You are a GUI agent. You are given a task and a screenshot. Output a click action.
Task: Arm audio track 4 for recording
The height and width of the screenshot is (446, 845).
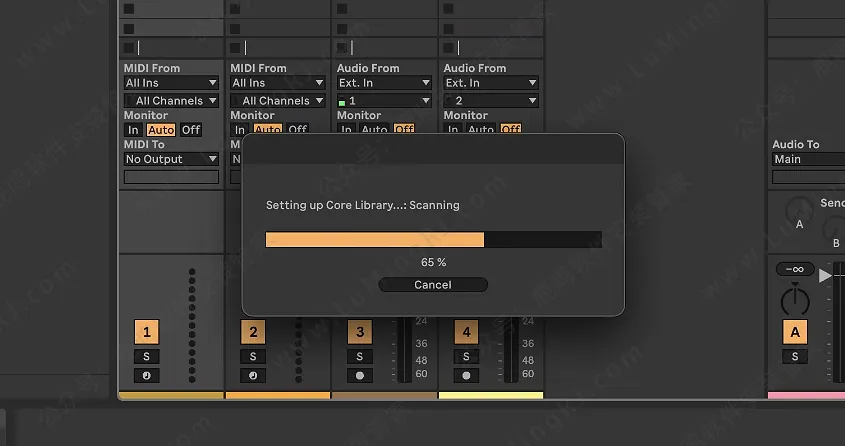coord(466,376)
